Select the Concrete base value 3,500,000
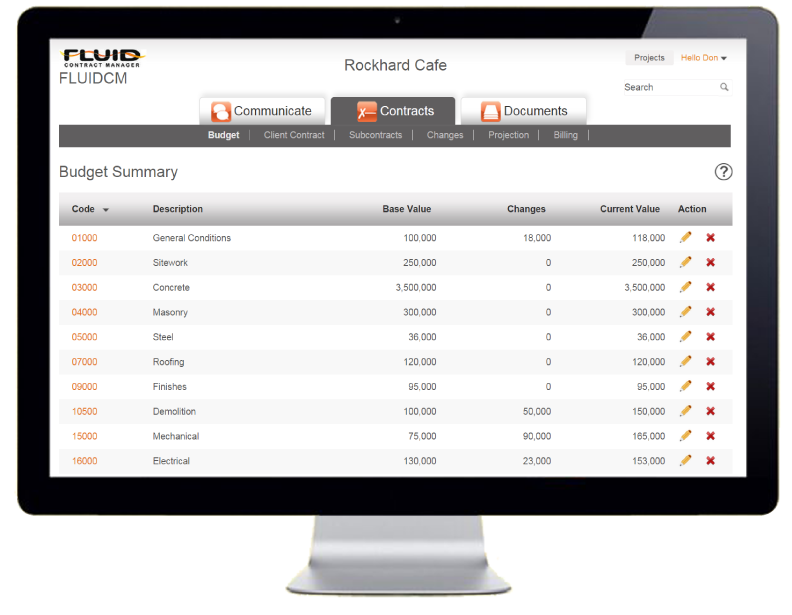792x615 pixels. pos(416,287)
